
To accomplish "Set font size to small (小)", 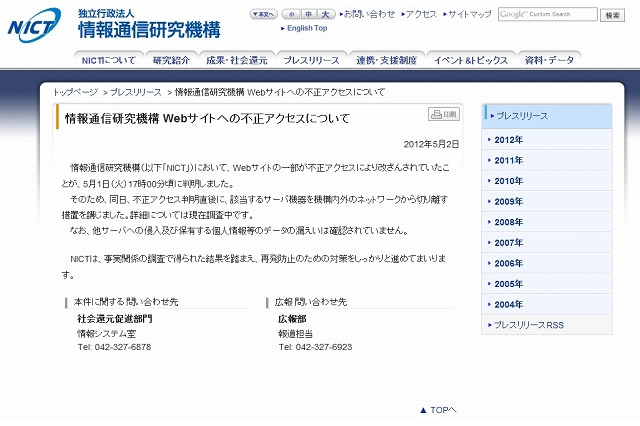I will tap(291, 14).
